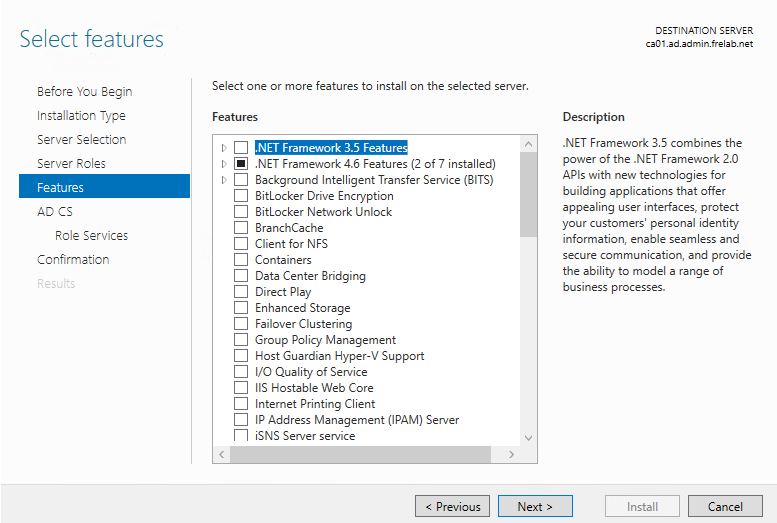This screenshot has width=777, height=523.
Task: Tick the Group Policy Management checkbox
Action: [x=240, y=340]
